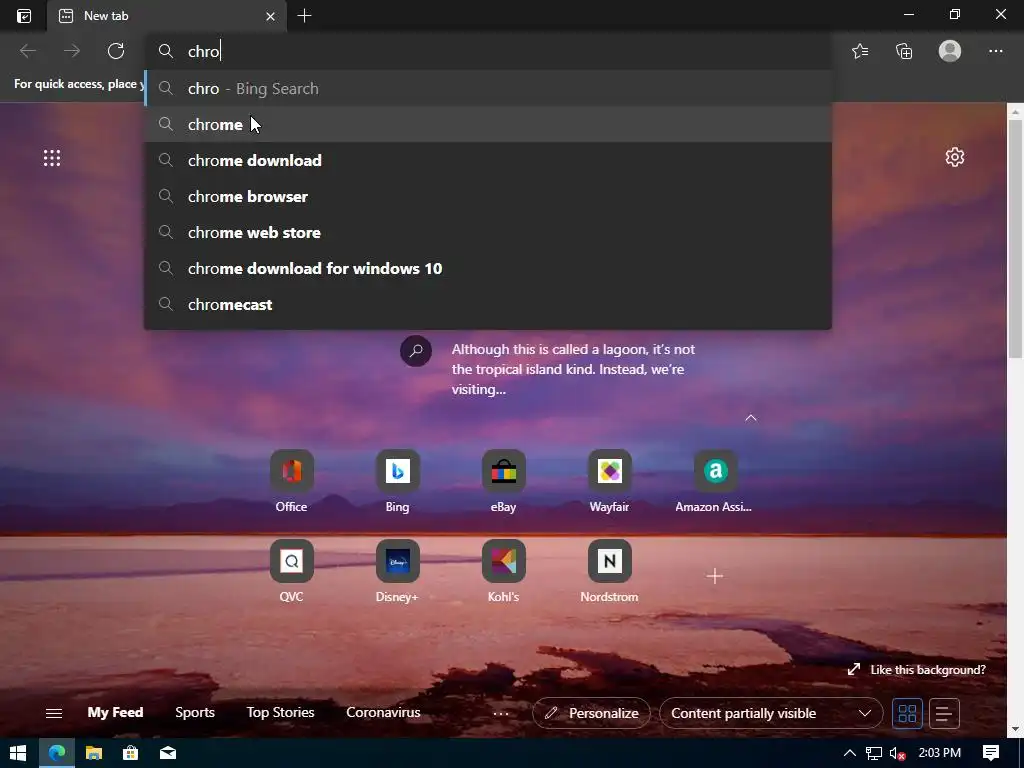
Task: Open the notification action center
Action: [991, 753]
